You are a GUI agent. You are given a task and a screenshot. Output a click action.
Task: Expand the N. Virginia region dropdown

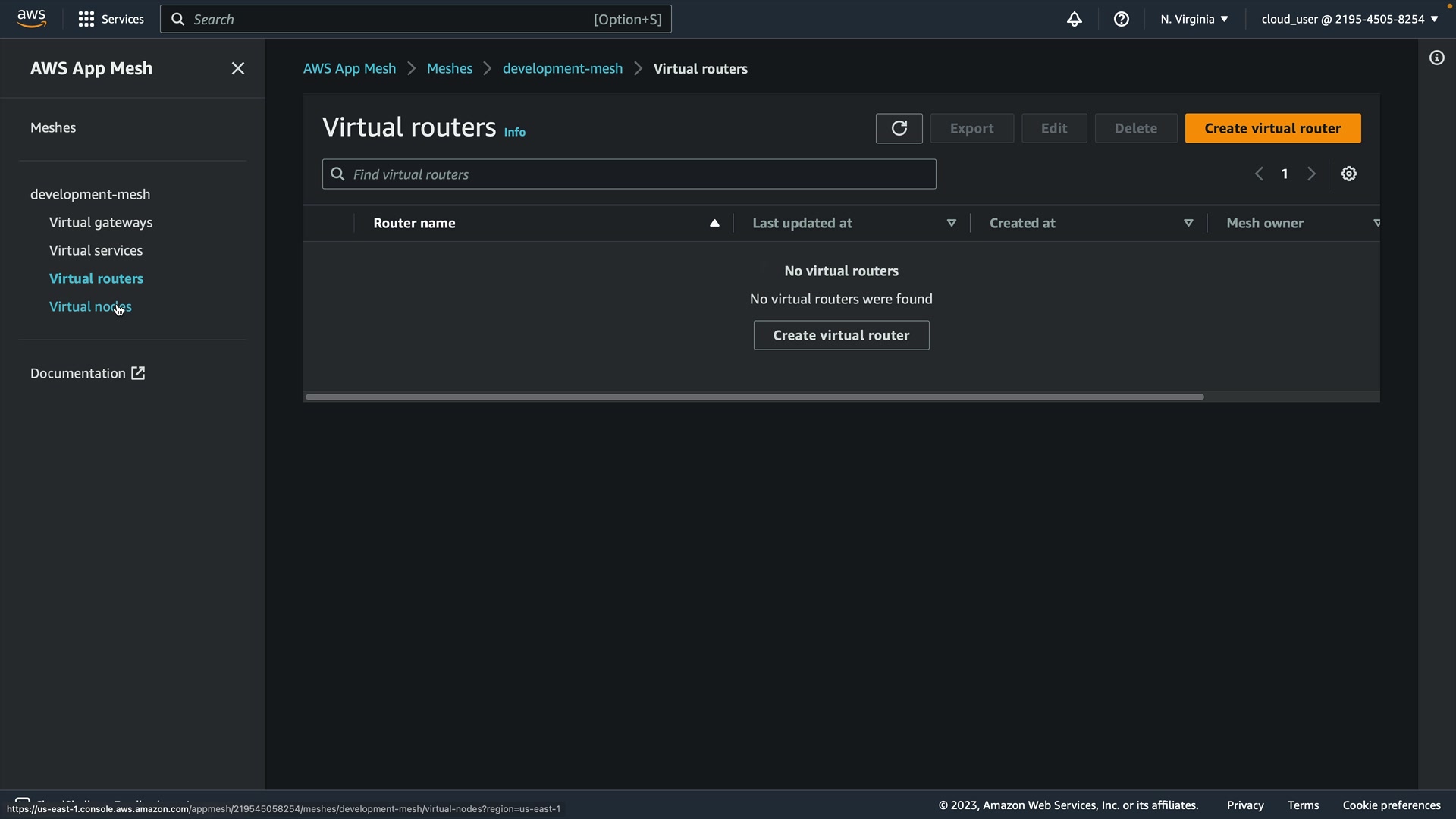(1194, 19)
